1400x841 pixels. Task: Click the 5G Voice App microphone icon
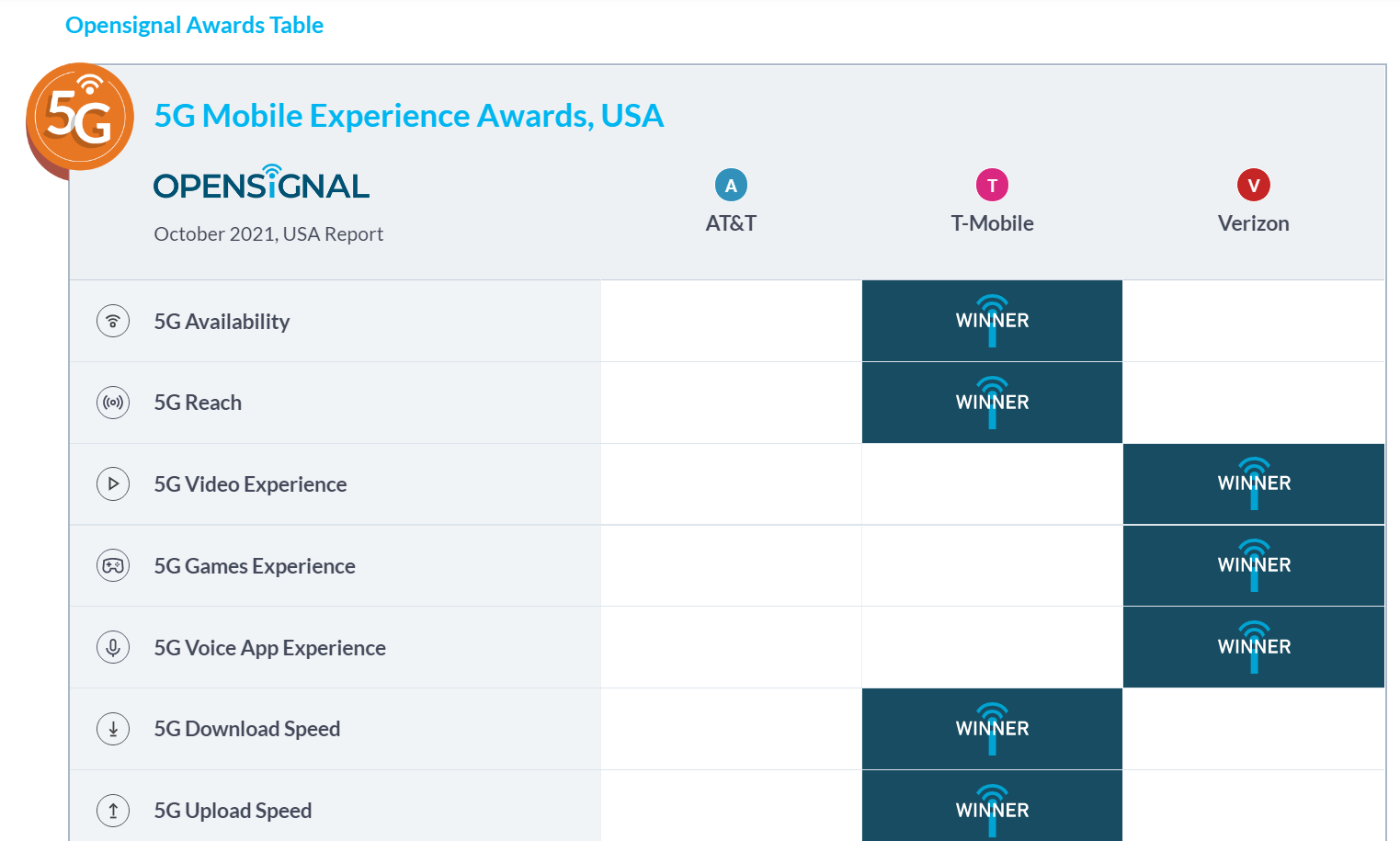tap(113, 647)
